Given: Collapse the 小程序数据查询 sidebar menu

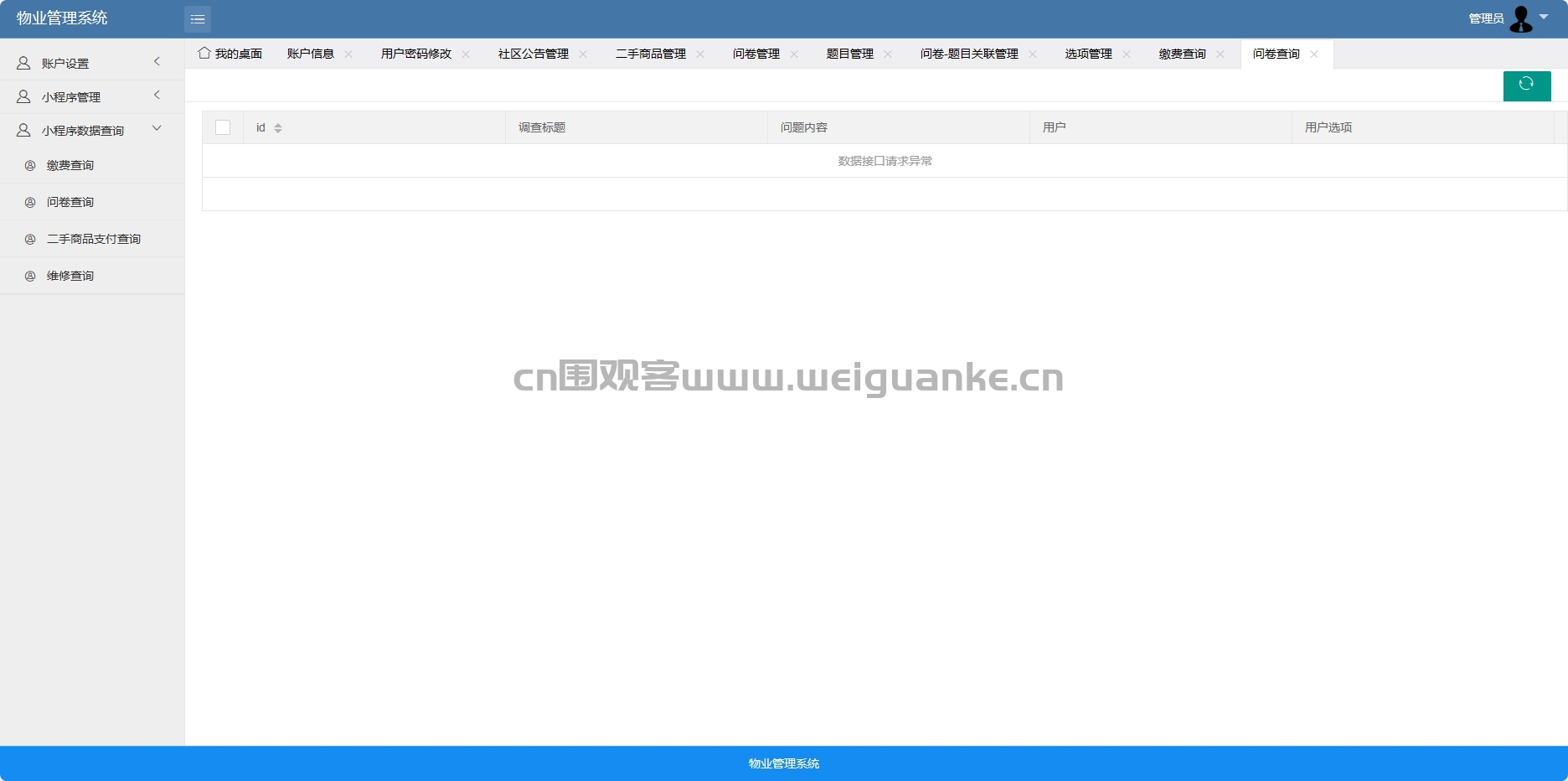Looking at the screenshot, I should pyautogui.click(x=92, y=130).
